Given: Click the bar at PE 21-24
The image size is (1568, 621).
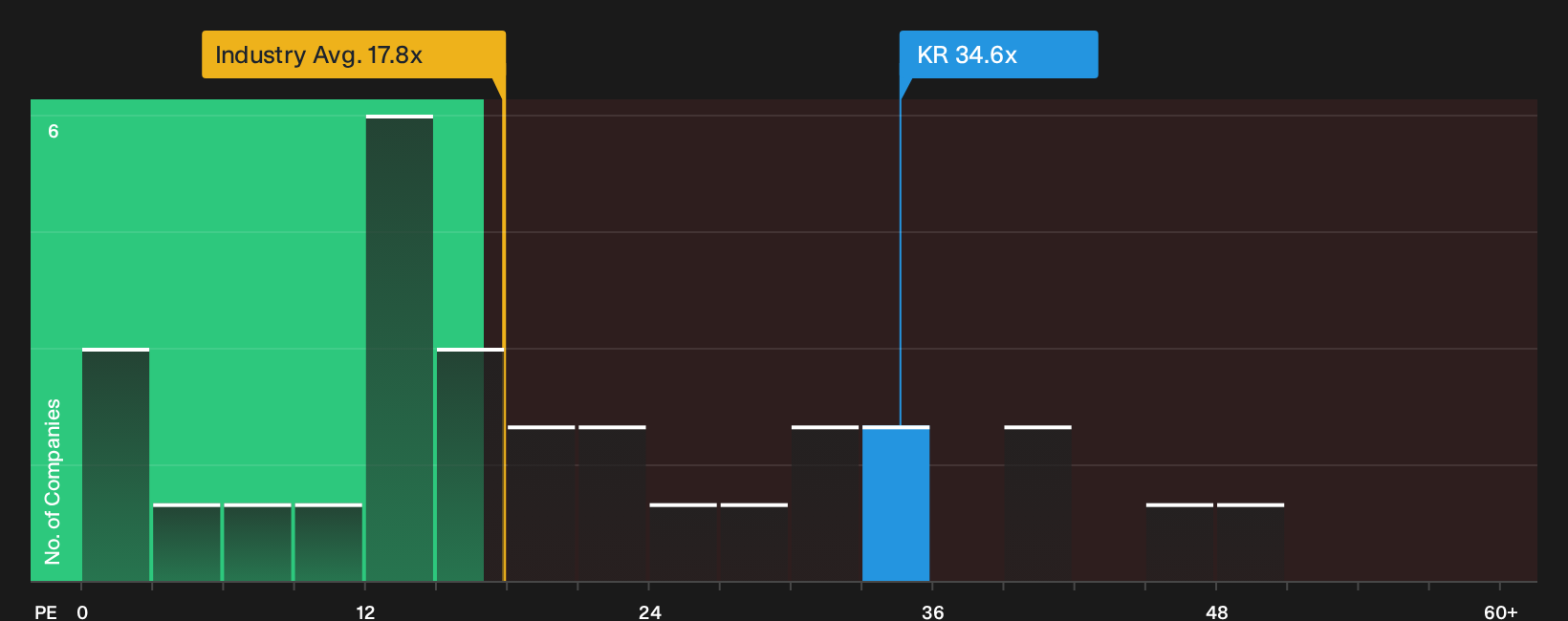Looking at the screenshot, I should pyautogui.click(x=612, y=503).
